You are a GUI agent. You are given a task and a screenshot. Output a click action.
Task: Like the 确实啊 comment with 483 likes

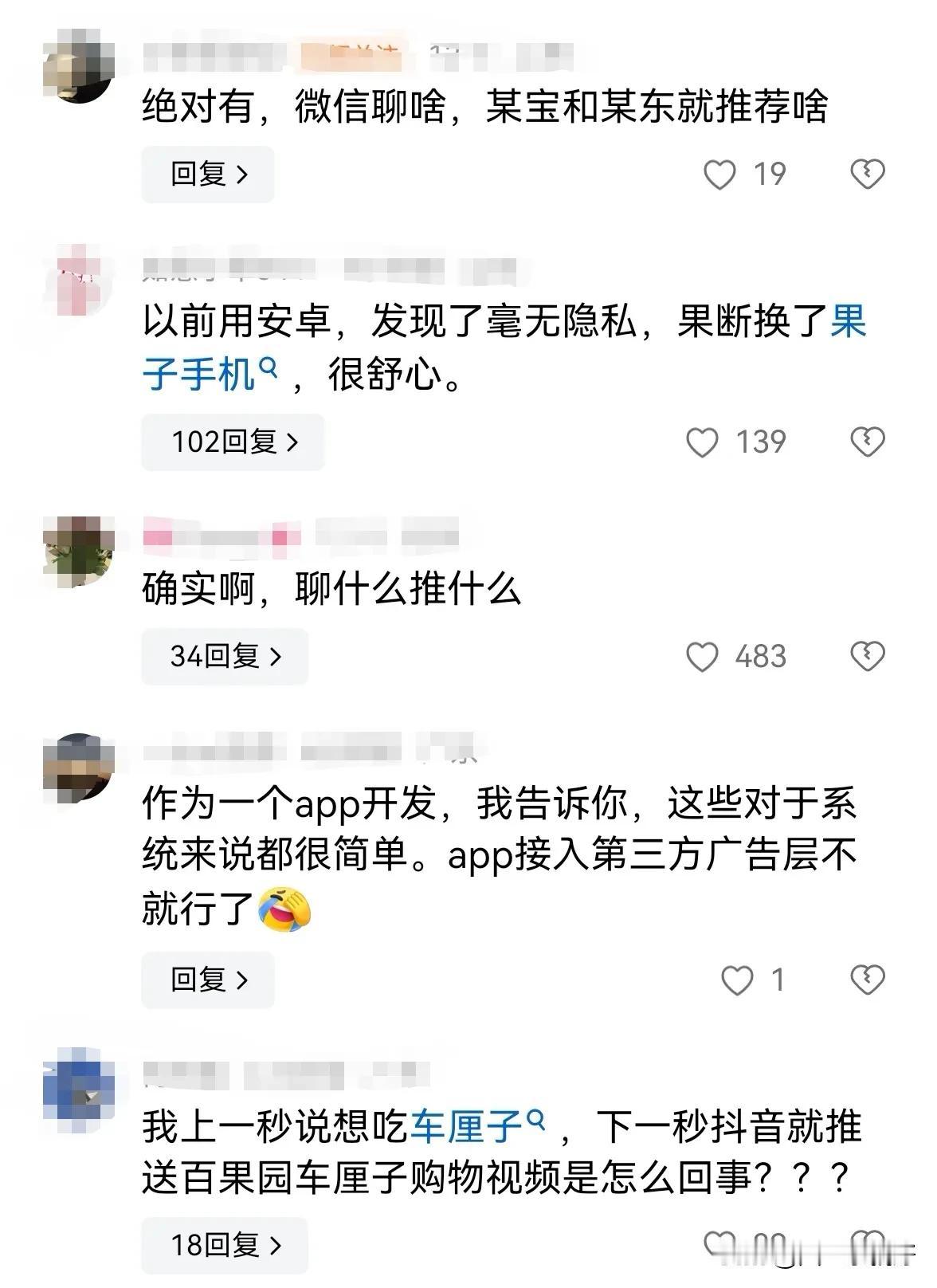(x=702, y=657)
